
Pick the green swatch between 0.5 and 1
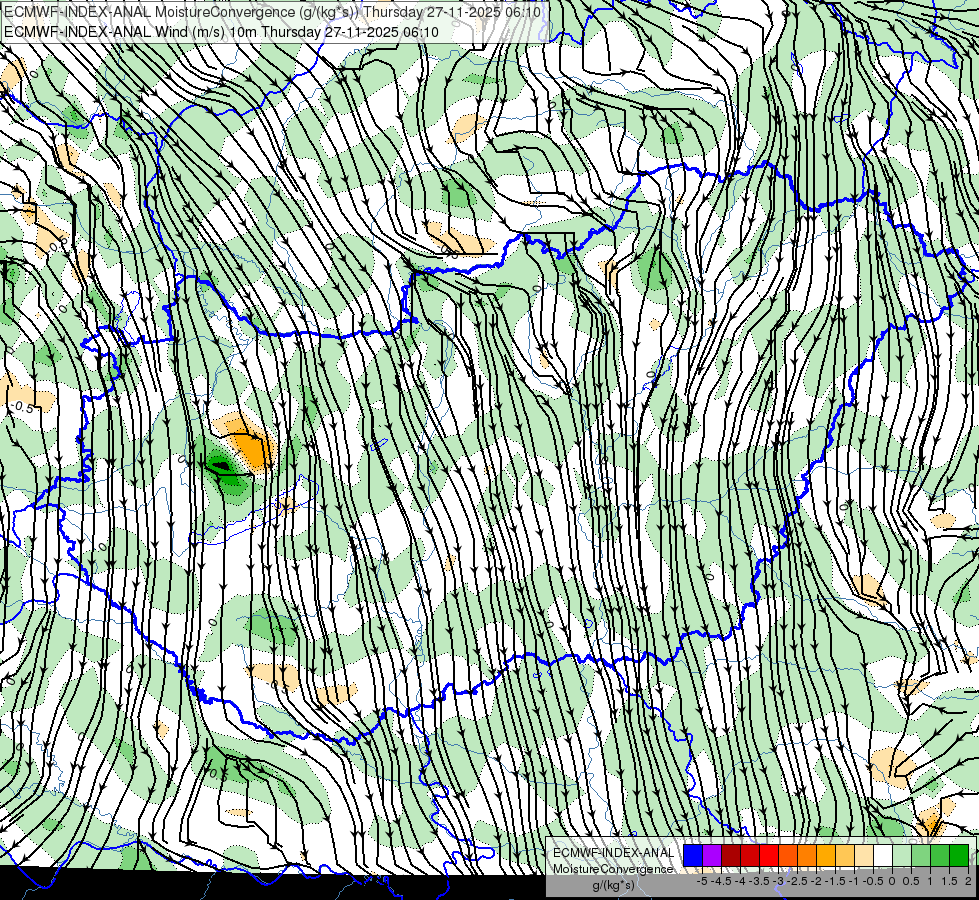tap(921, 855)
